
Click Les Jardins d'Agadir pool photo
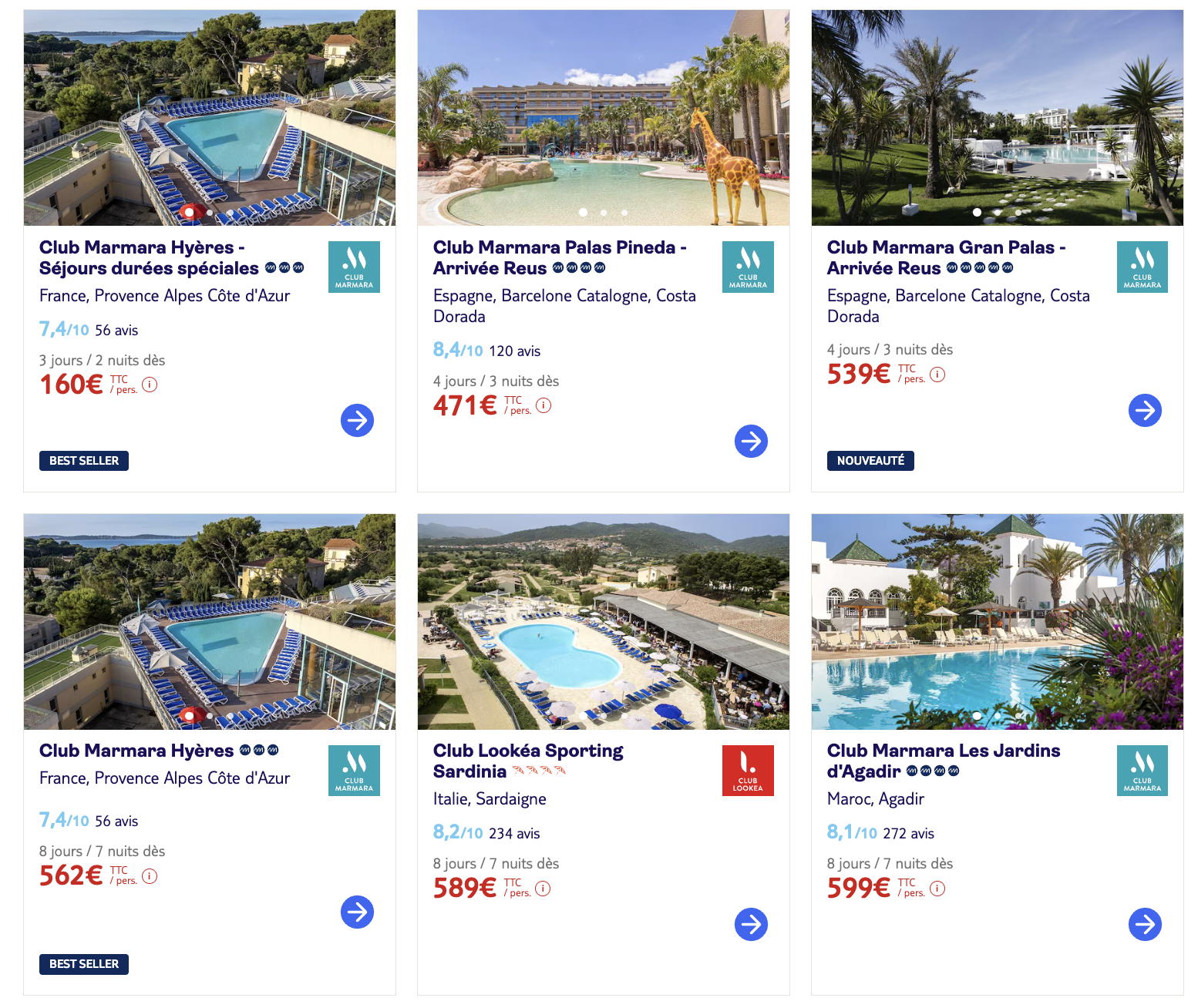tap(997, 621)
